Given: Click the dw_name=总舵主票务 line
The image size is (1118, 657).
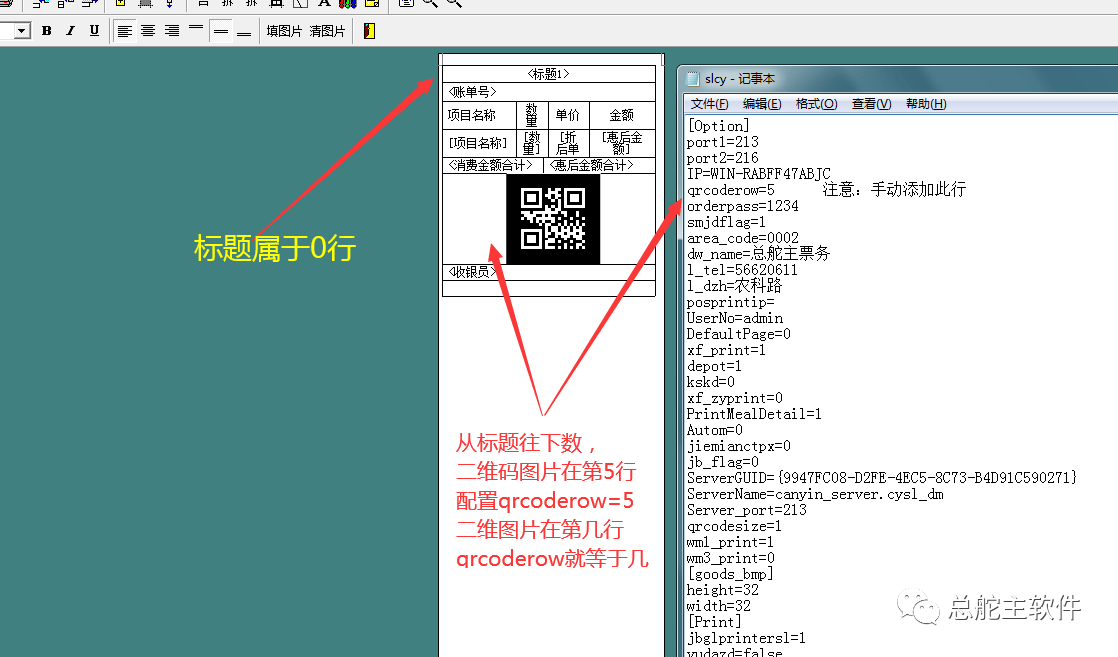Looking at the screenshot, I should [758, 253].
